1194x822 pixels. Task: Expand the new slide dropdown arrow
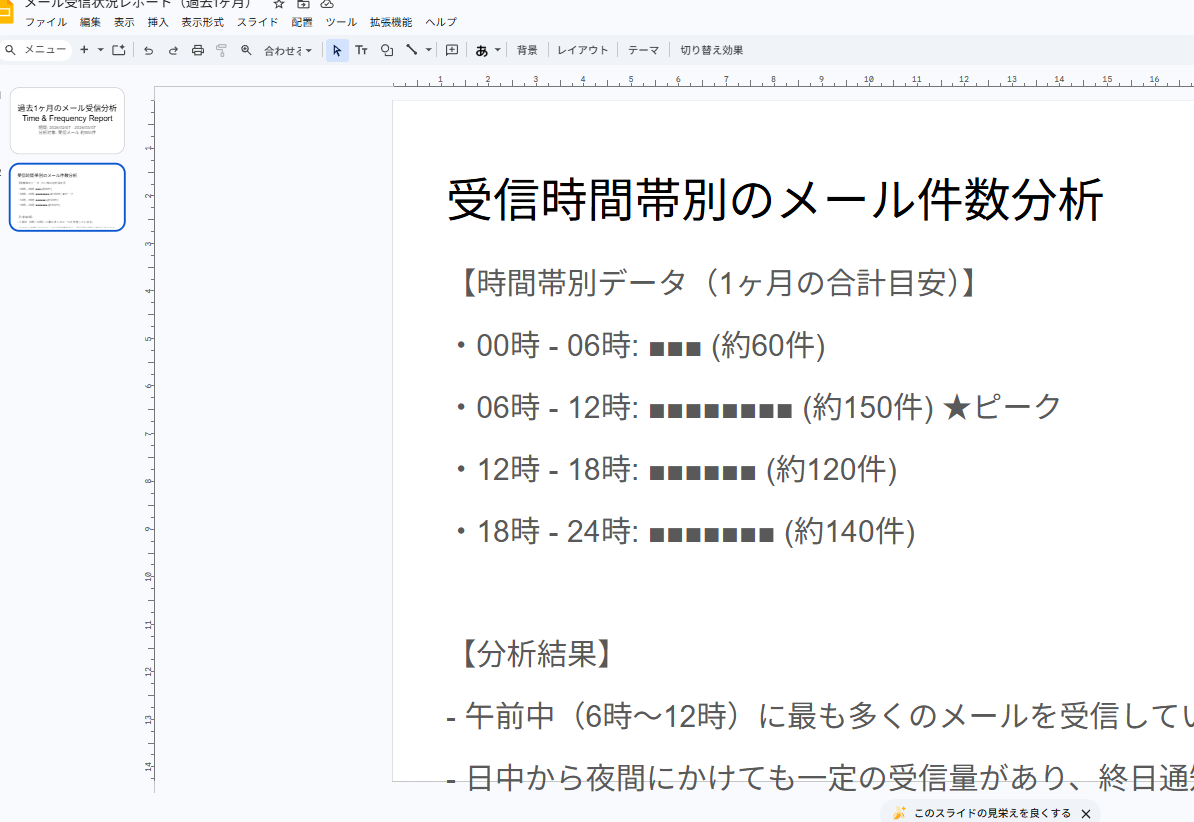coord(100,50)
